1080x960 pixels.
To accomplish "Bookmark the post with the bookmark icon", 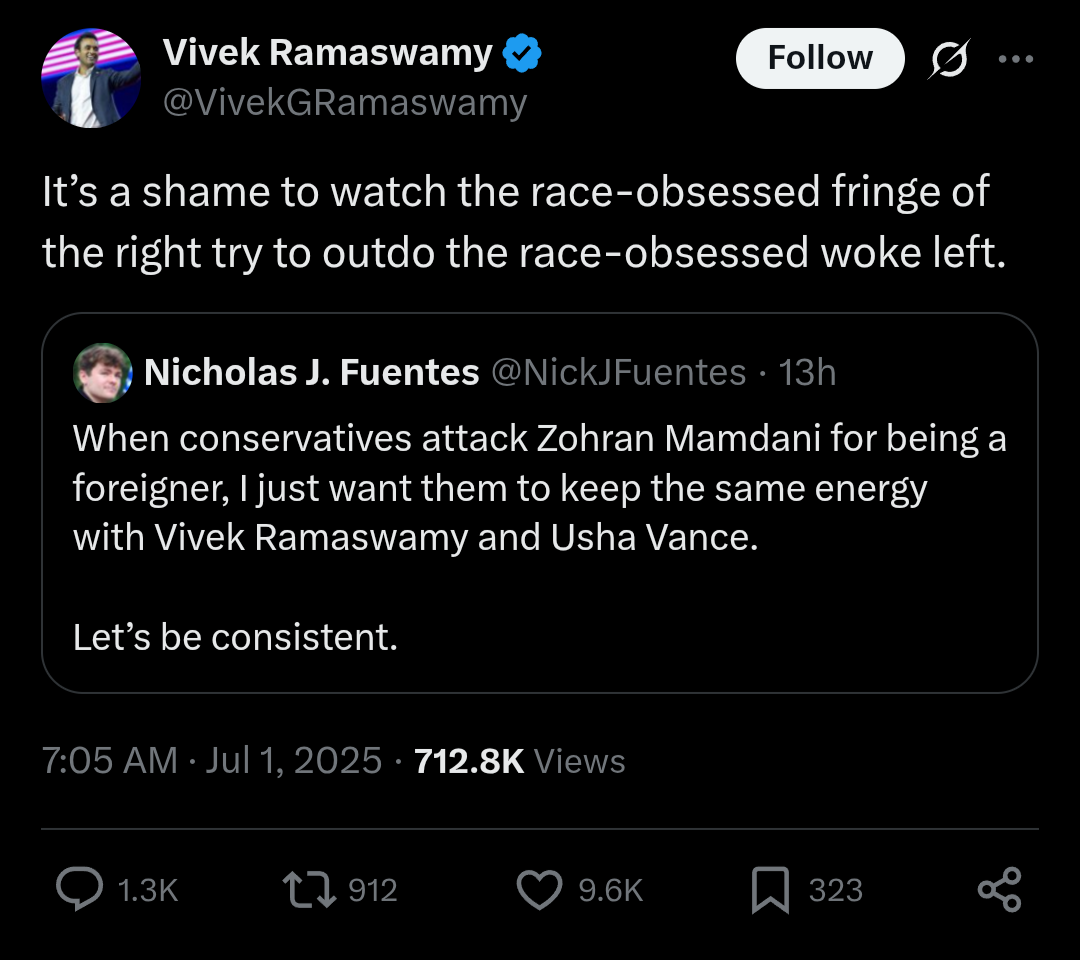I will point(770,890).
